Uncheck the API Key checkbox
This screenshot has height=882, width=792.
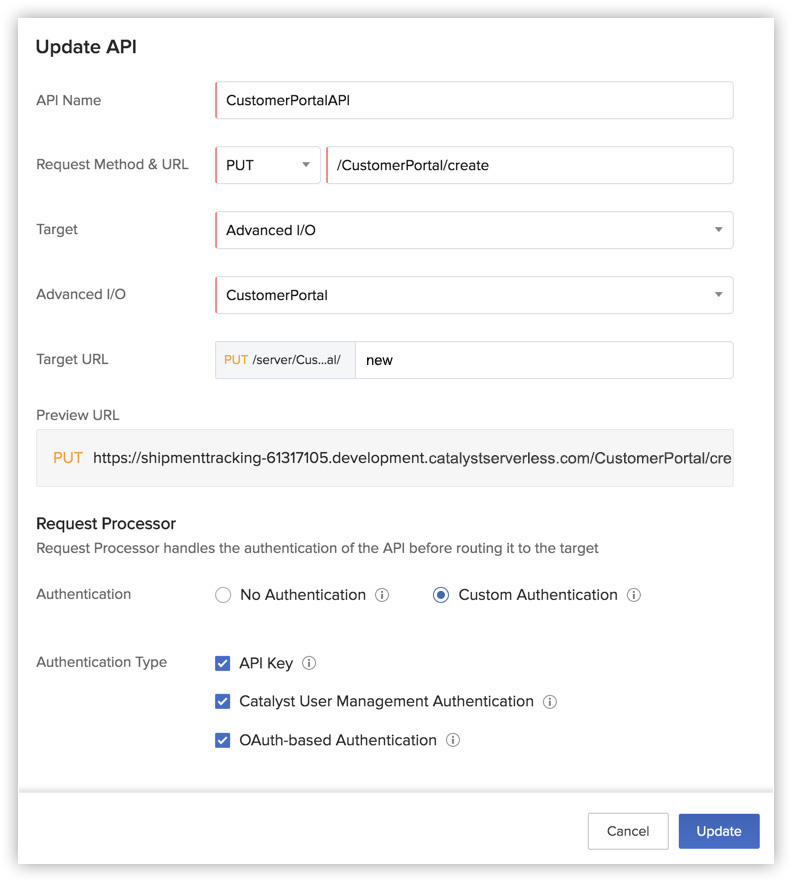coord(223,663)
